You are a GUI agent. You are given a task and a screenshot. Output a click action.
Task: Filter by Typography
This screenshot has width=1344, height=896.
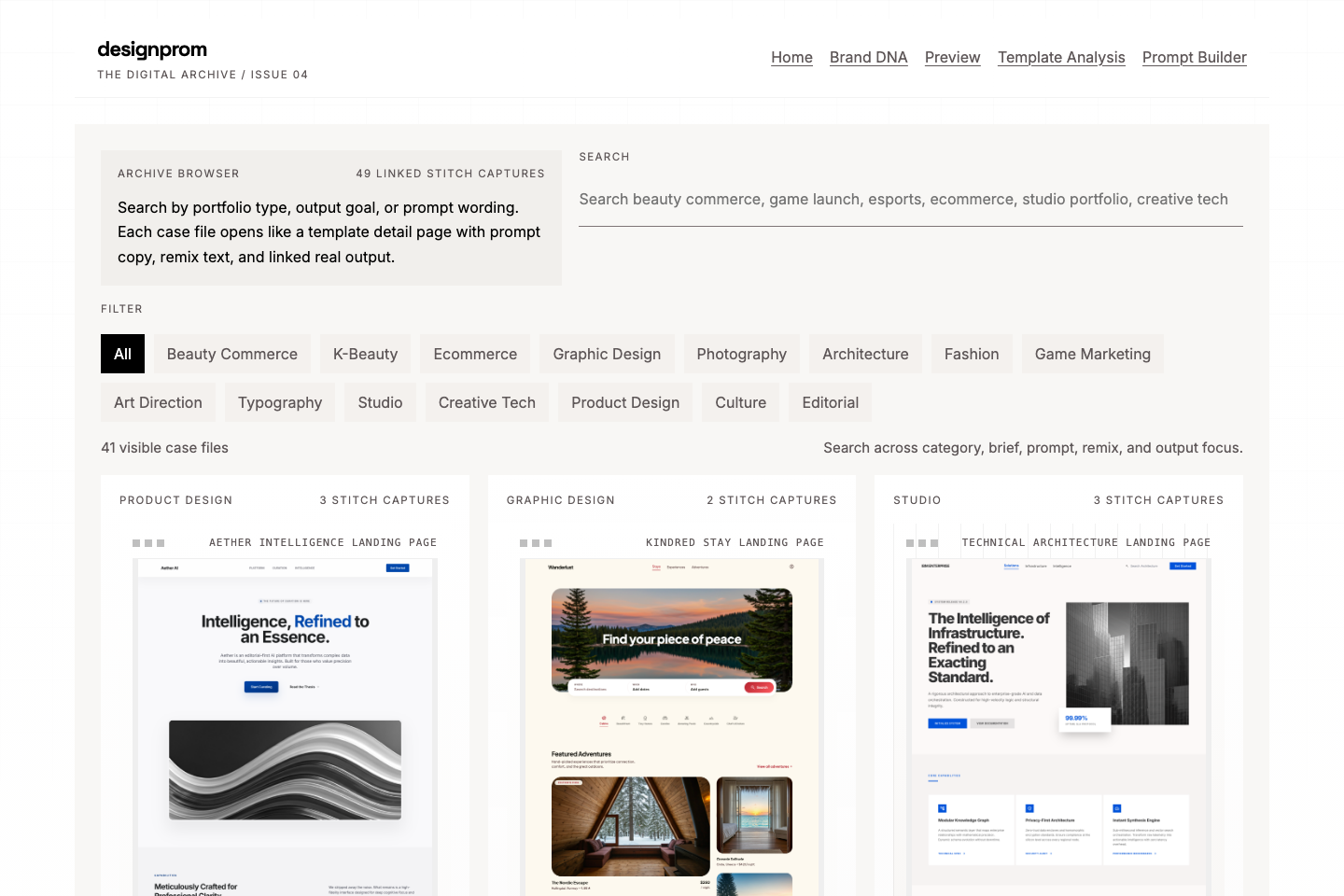click(x=280, y=402)
